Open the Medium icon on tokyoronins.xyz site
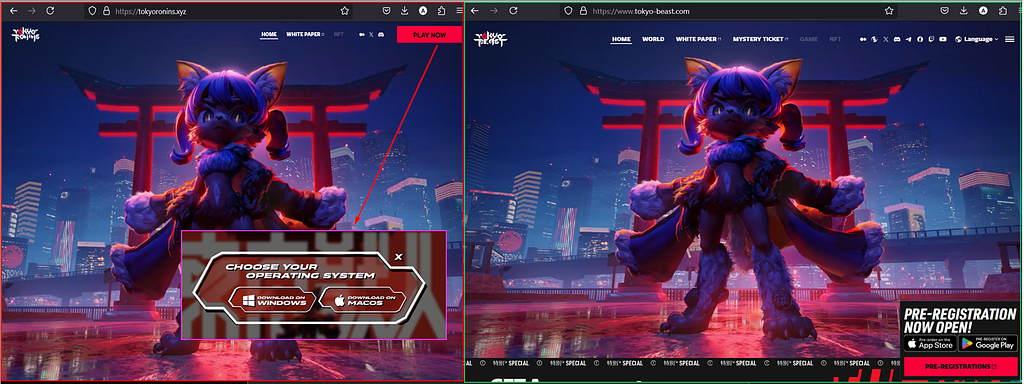The height and width of the screenshot is (384, 1024). pyautogui.click(x=362, y=35)
